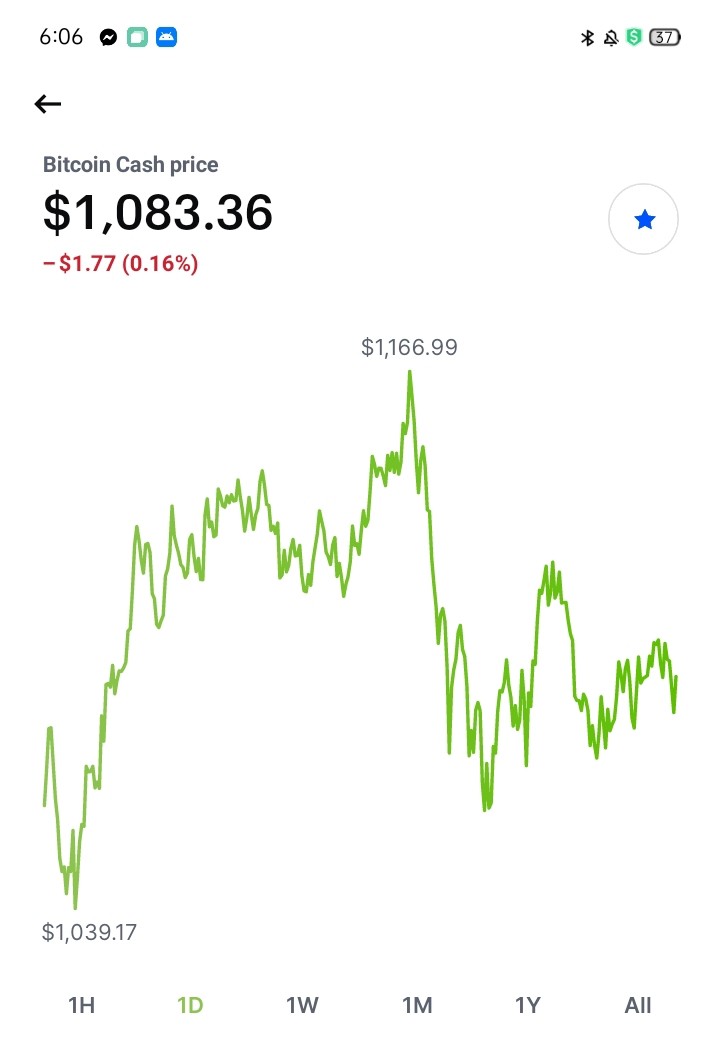This screenshot has width=719, height=1058.
Task: Tap the $1,039.17 chart low label
Action: [89, 932]
